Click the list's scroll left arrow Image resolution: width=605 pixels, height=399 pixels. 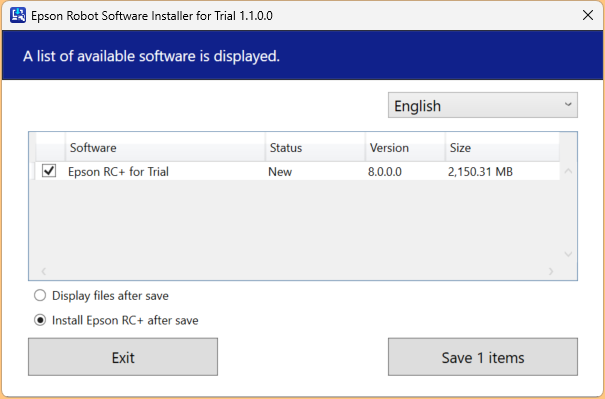(44, 271)
